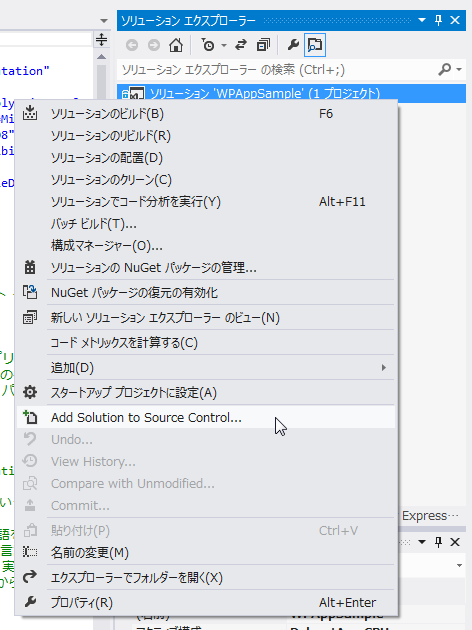The width and height of the screenshot is (472, 630).
Task: Click the Forward arrow in Solution Explorer toolbar
Action: tap(154, 45)
